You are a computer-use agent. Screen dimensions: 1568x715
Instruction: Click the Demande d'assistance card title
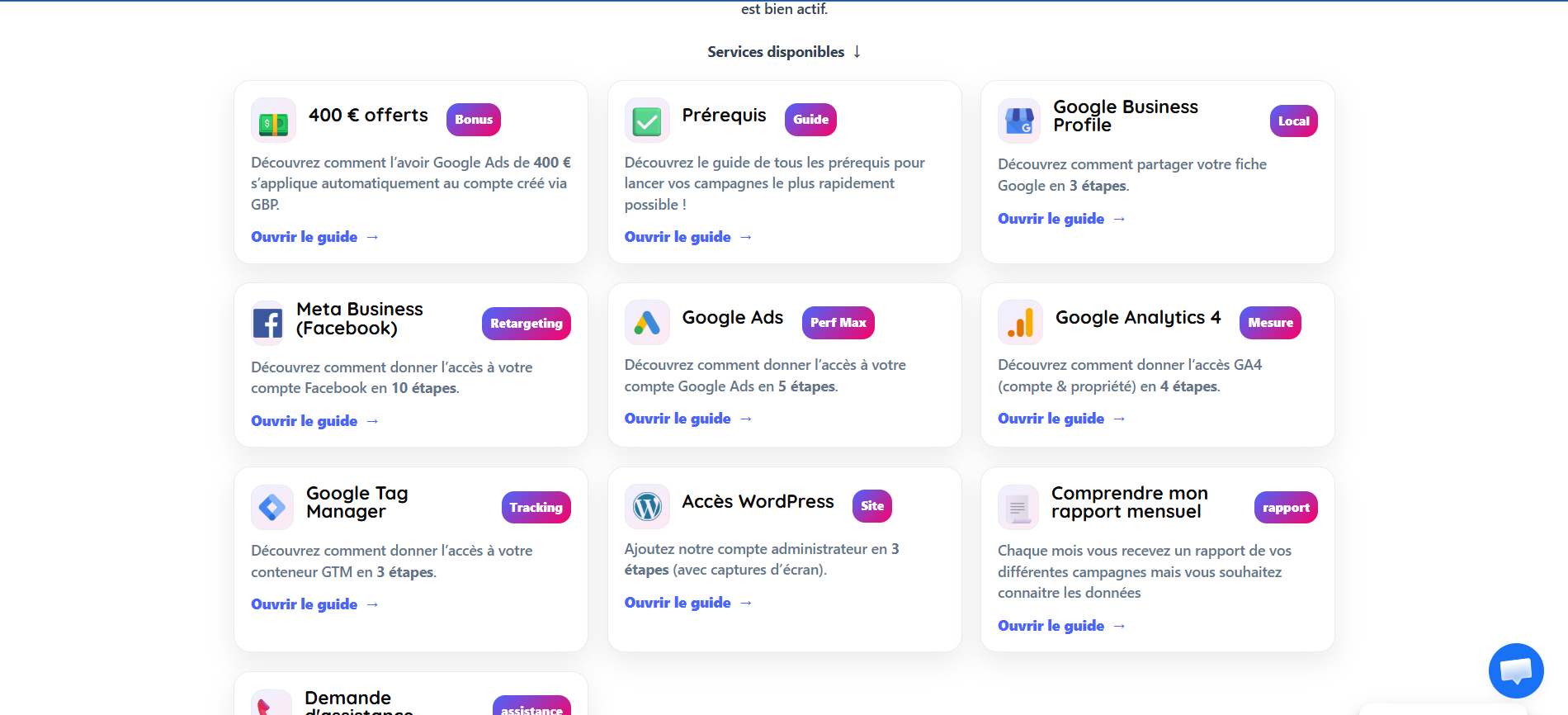359,703
